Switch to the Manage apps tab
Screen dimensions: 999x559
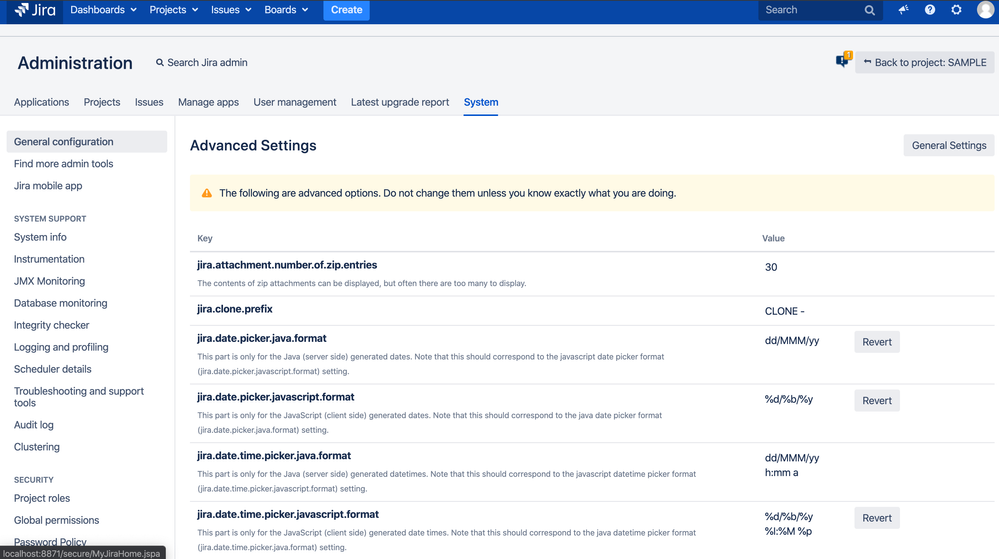pos(208,102)
